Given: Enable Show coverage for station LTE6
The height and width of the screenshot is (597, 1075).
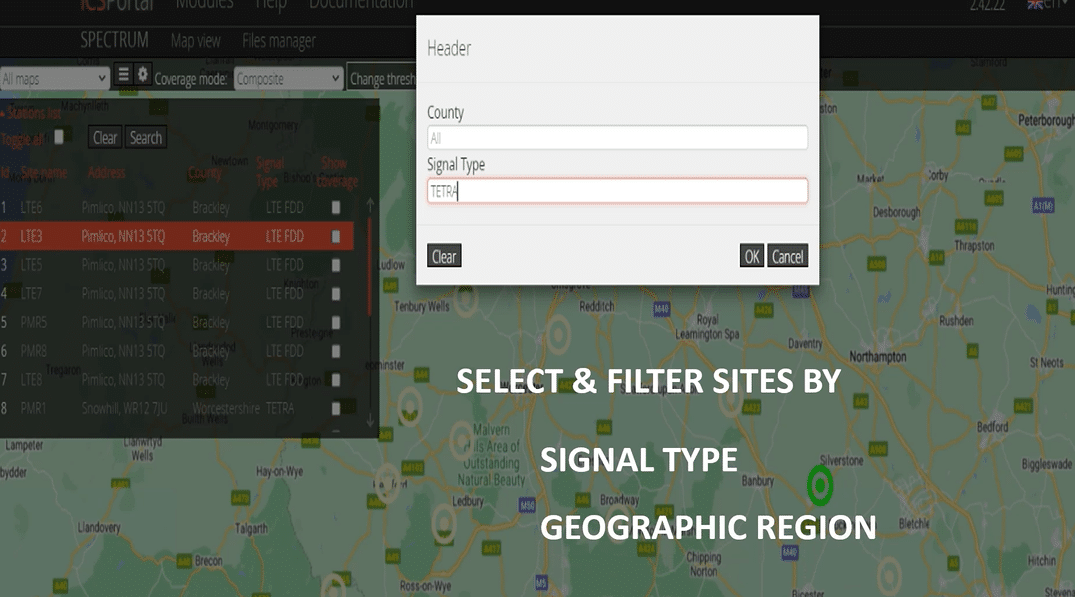Looking at the screenshot, I should pyautogui.click(x=336, y=208).
